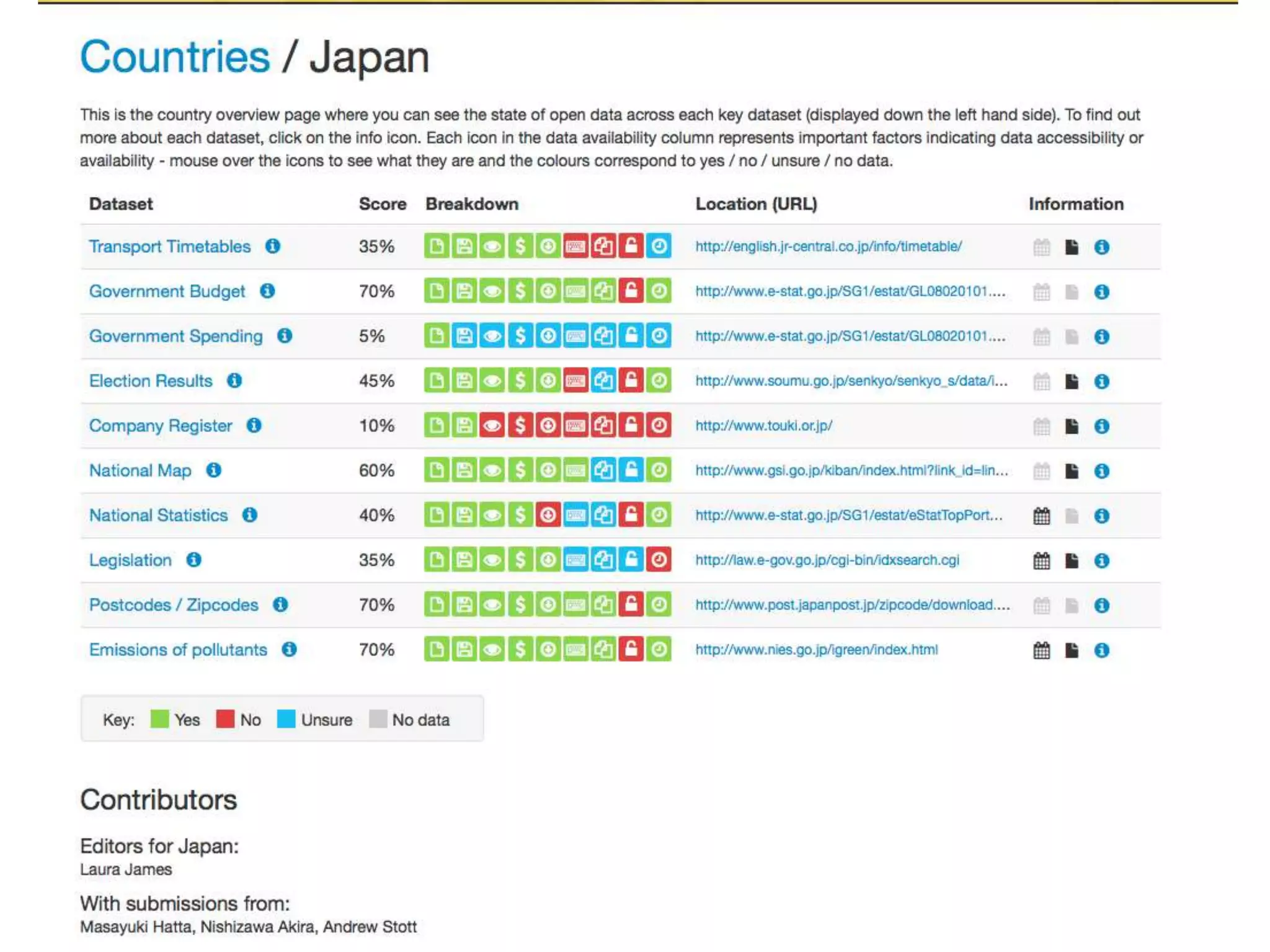Click the red lock icon in Government Budget row
The height and width of the screenshot is (952, 1270).
631,291
